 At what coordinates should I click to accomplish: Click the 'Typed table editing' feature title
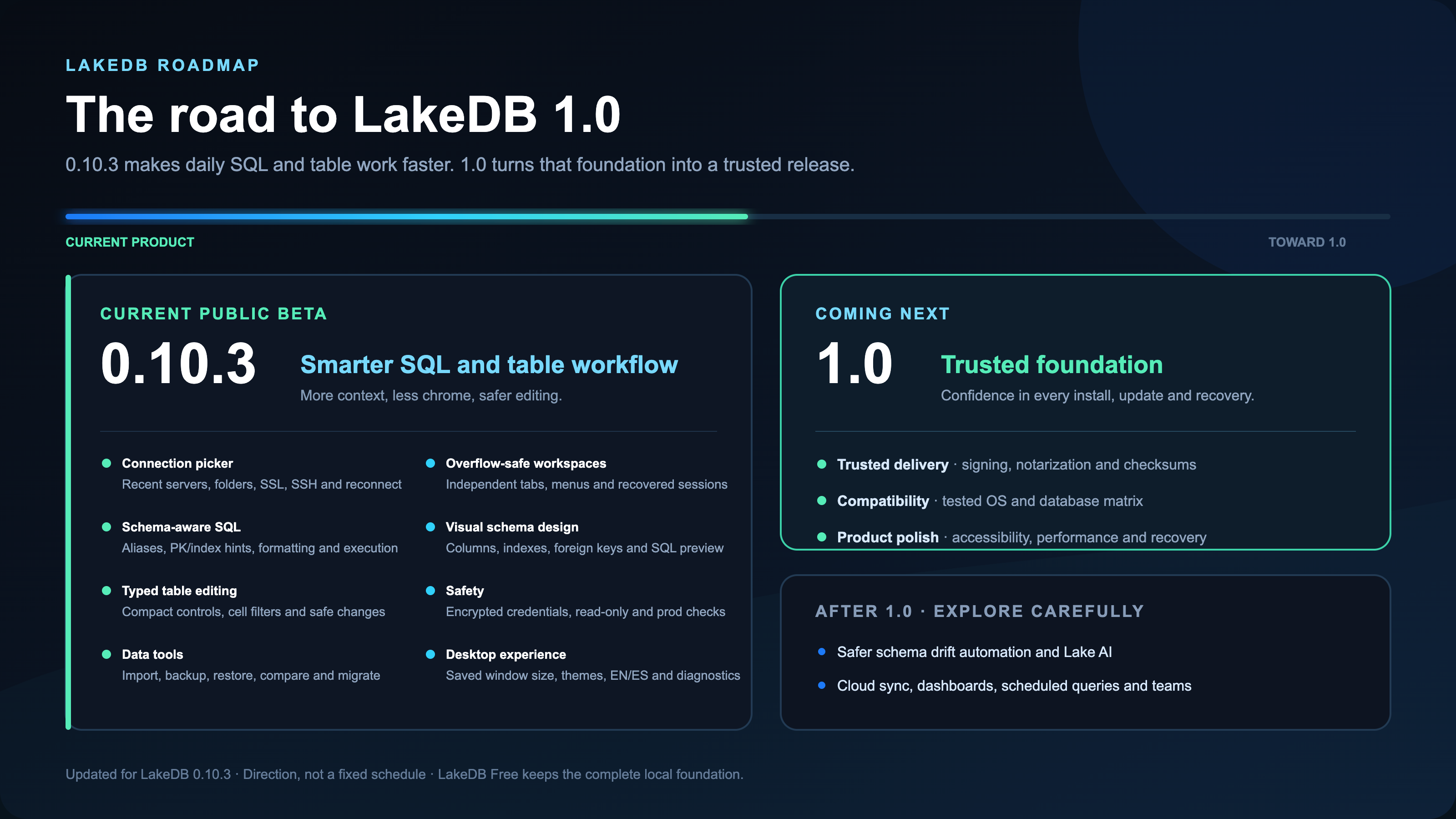pyautogui.click(x=179, y=591)
